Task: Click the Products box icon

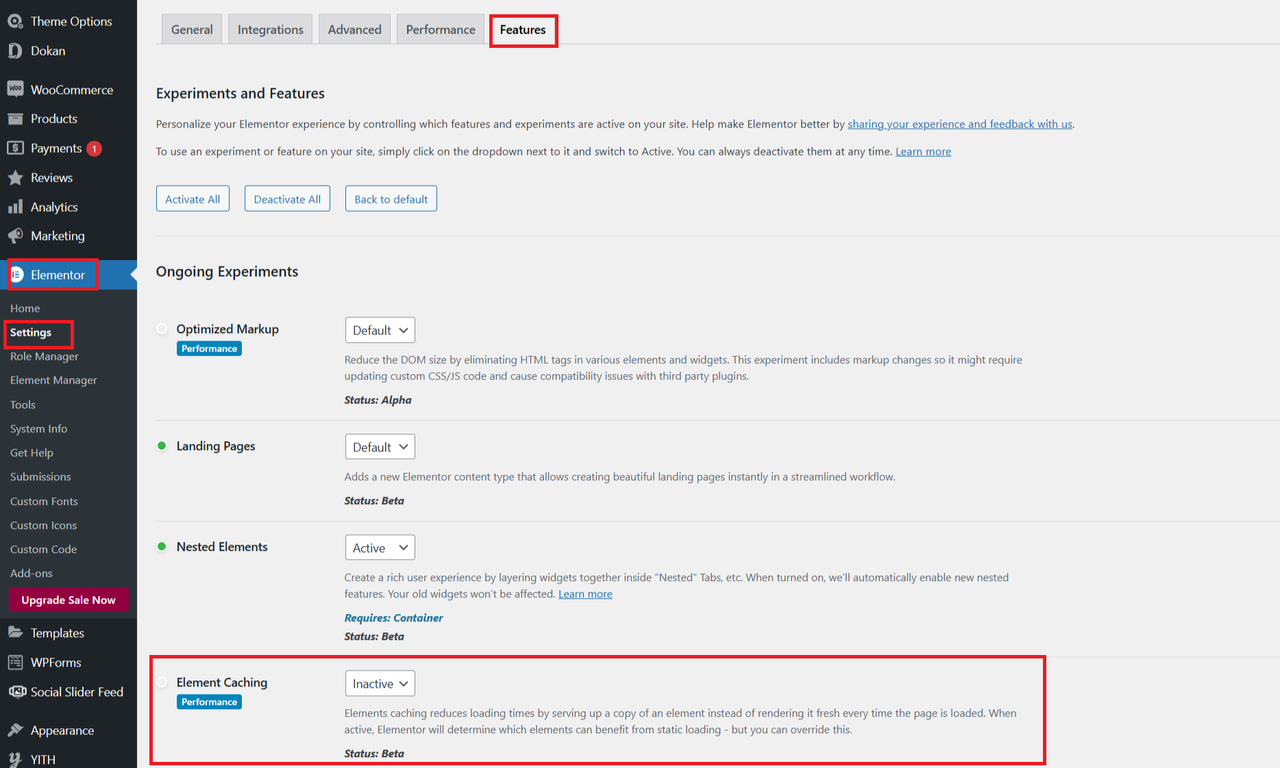Action: (15, 118)
